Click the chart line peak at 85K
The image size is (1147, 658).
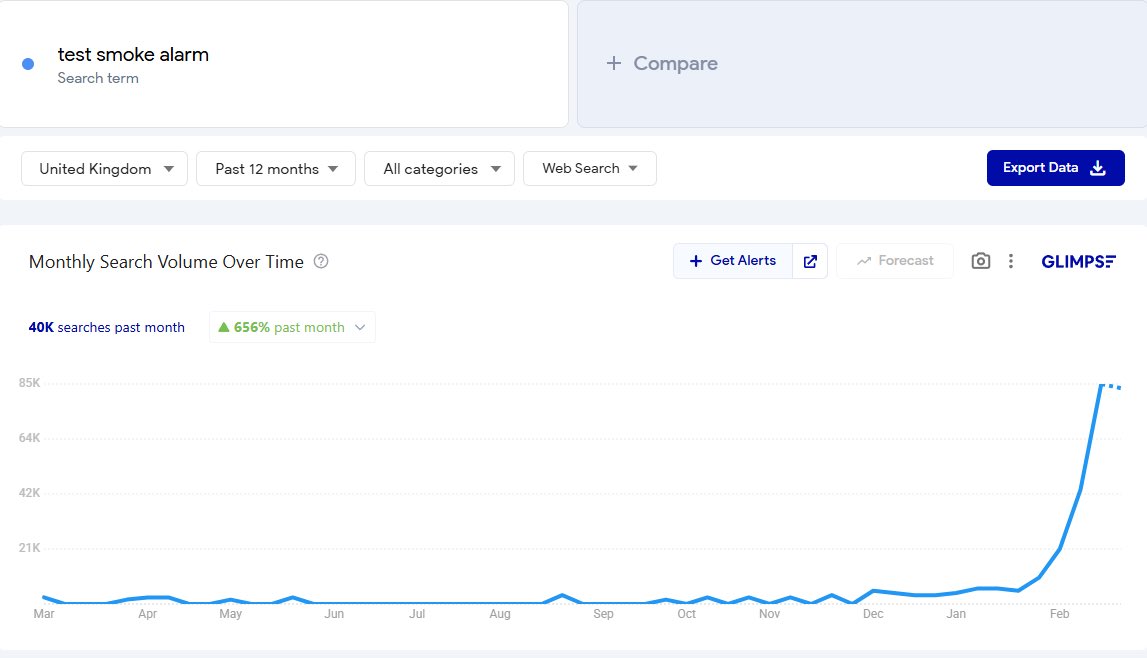click(x=1102, y=385)
